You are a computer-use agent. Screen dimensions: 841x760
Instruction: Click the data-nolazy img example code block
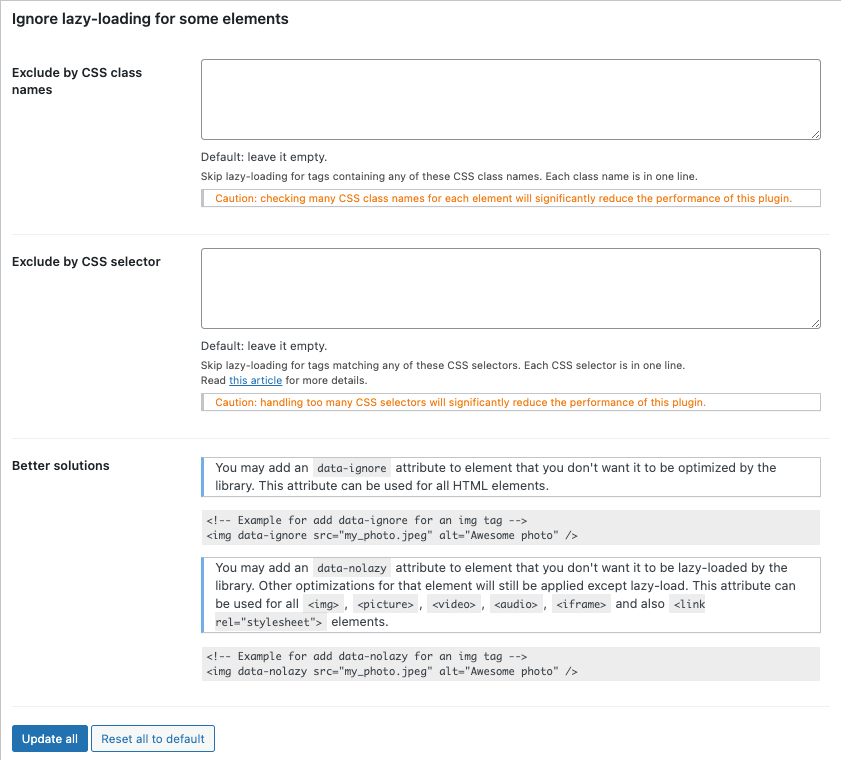point(510,664)
